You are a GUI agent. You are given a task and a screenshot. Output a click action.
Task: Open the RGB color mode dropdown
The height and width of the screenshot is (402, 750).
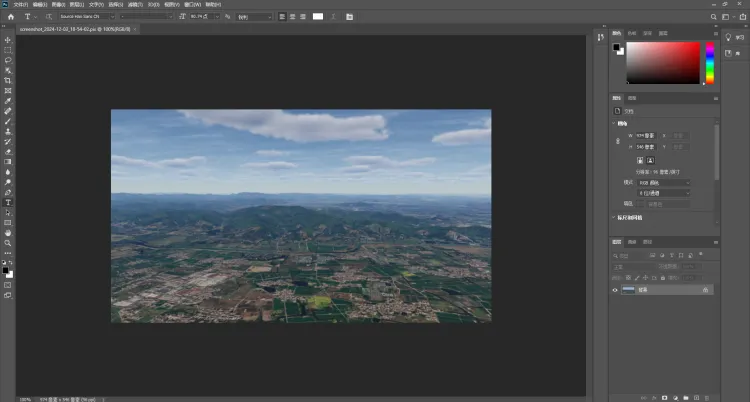[x=664, y=183]
